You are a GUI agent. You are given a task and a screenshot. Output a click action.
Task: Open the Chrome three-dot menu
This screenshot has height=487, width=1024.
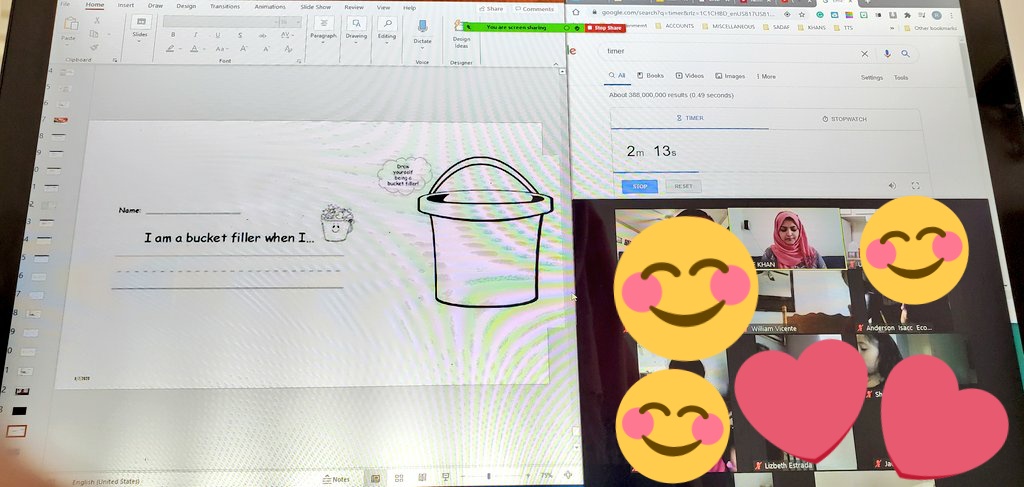click(x=953, y=14)
